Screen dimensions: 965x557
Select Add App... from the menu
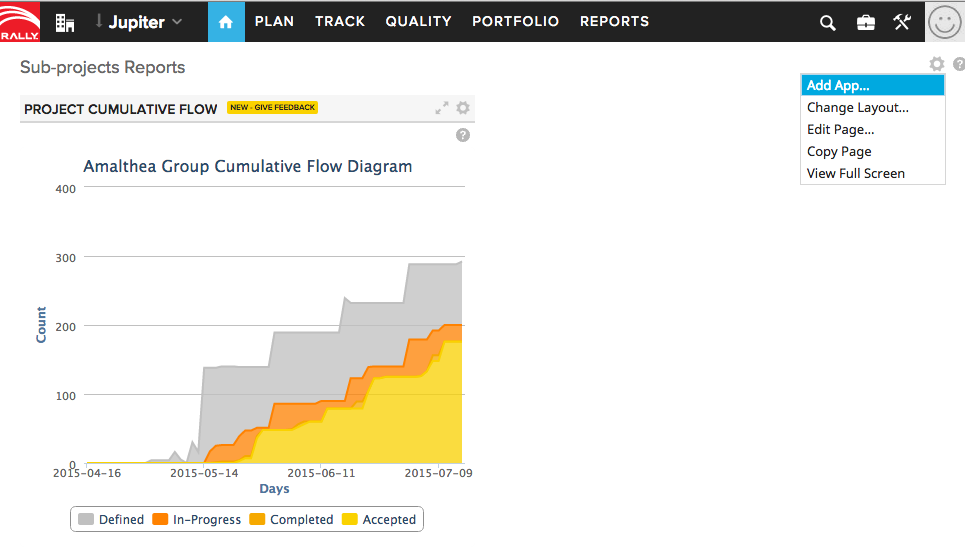838,86
